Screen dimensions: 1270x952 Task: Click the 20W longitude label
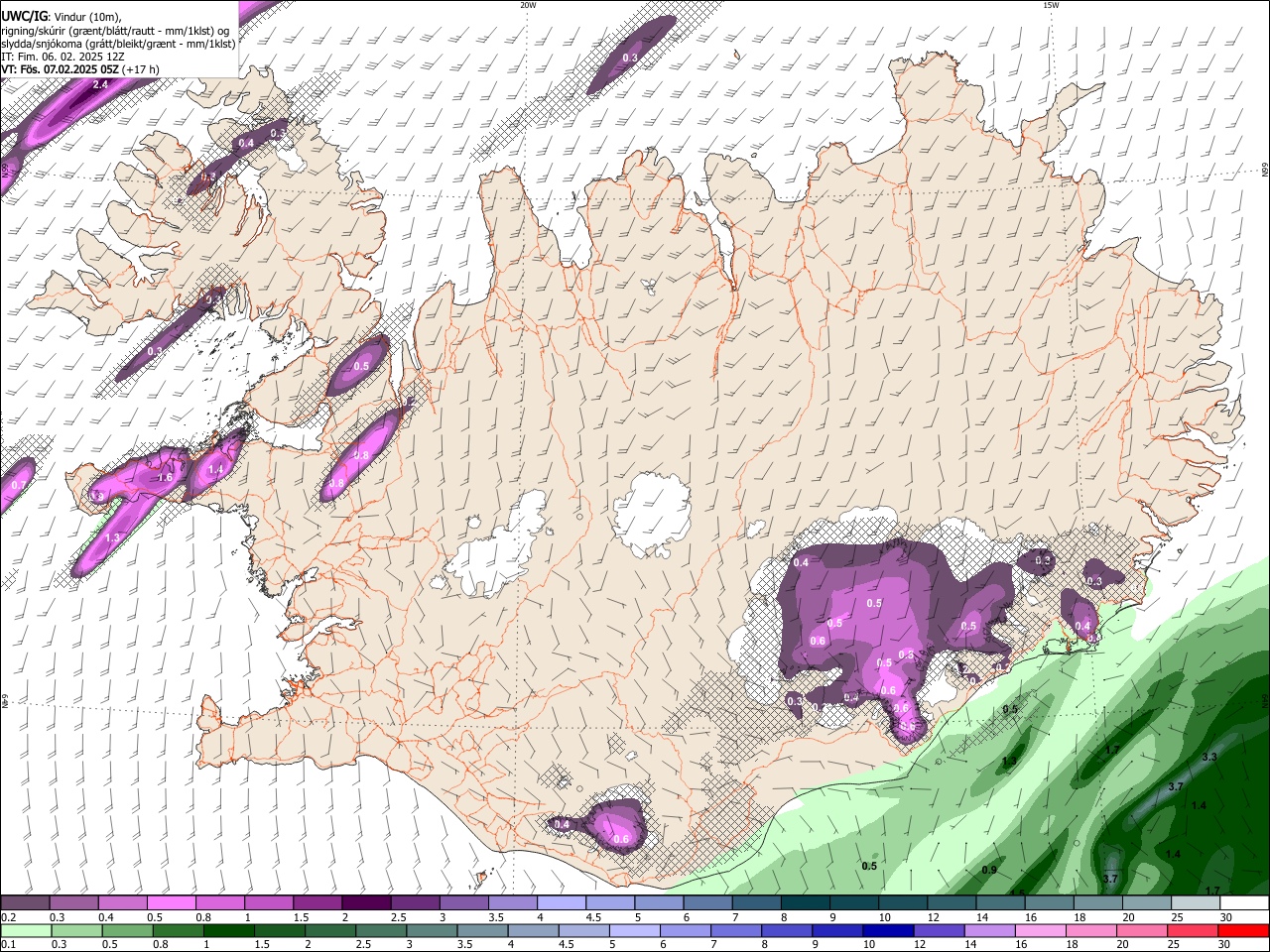(528, 5)
